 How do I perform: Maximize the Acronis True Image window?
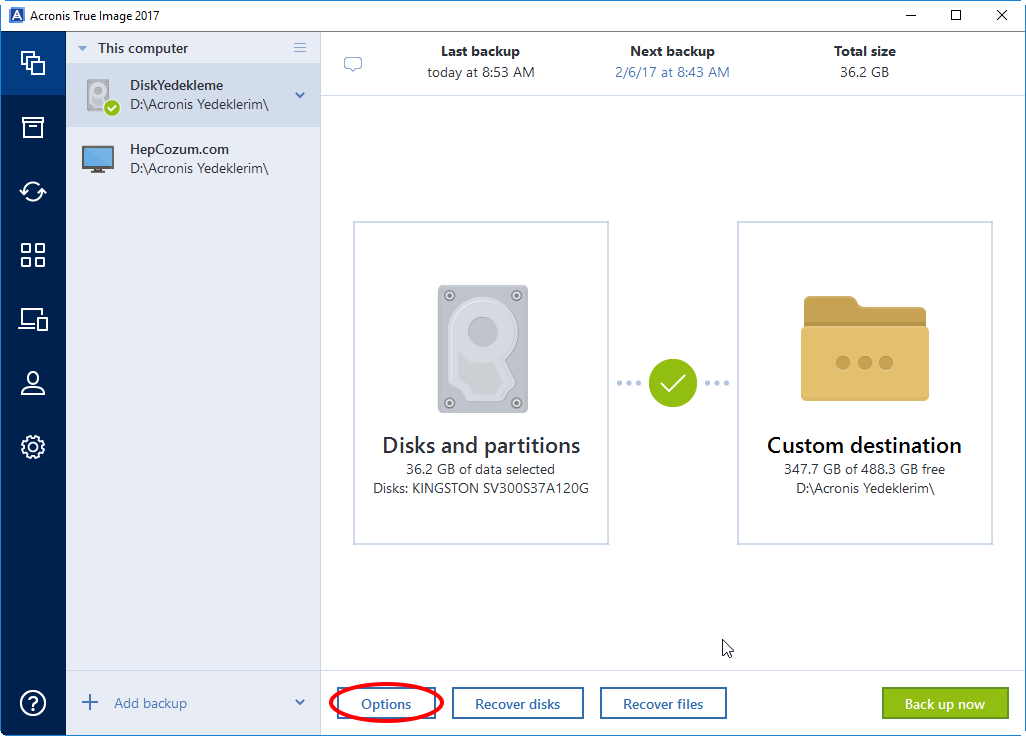(956, 15)
